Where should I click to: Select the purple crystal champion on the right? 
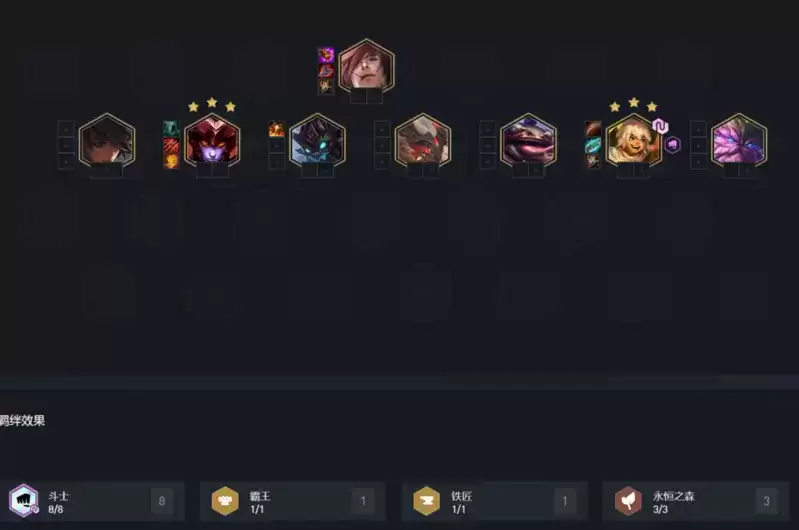(x=739, y=141)
